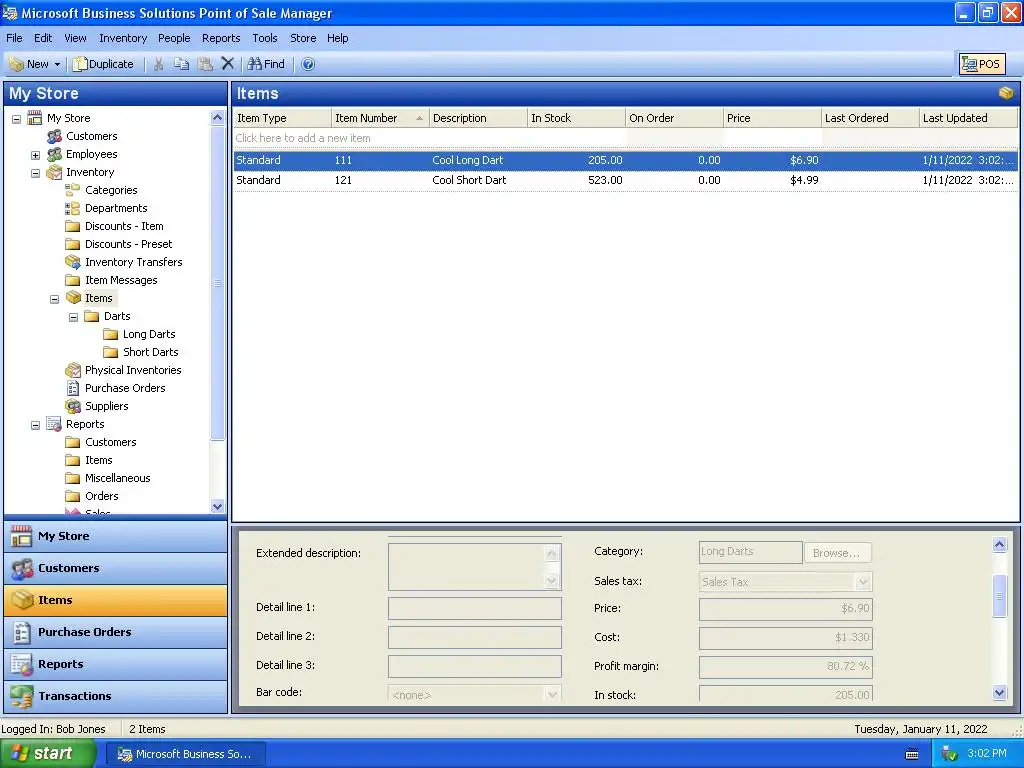Launch POS from the toolbar button
This screenshot has height=768, width=1024.
pos(982,64)
